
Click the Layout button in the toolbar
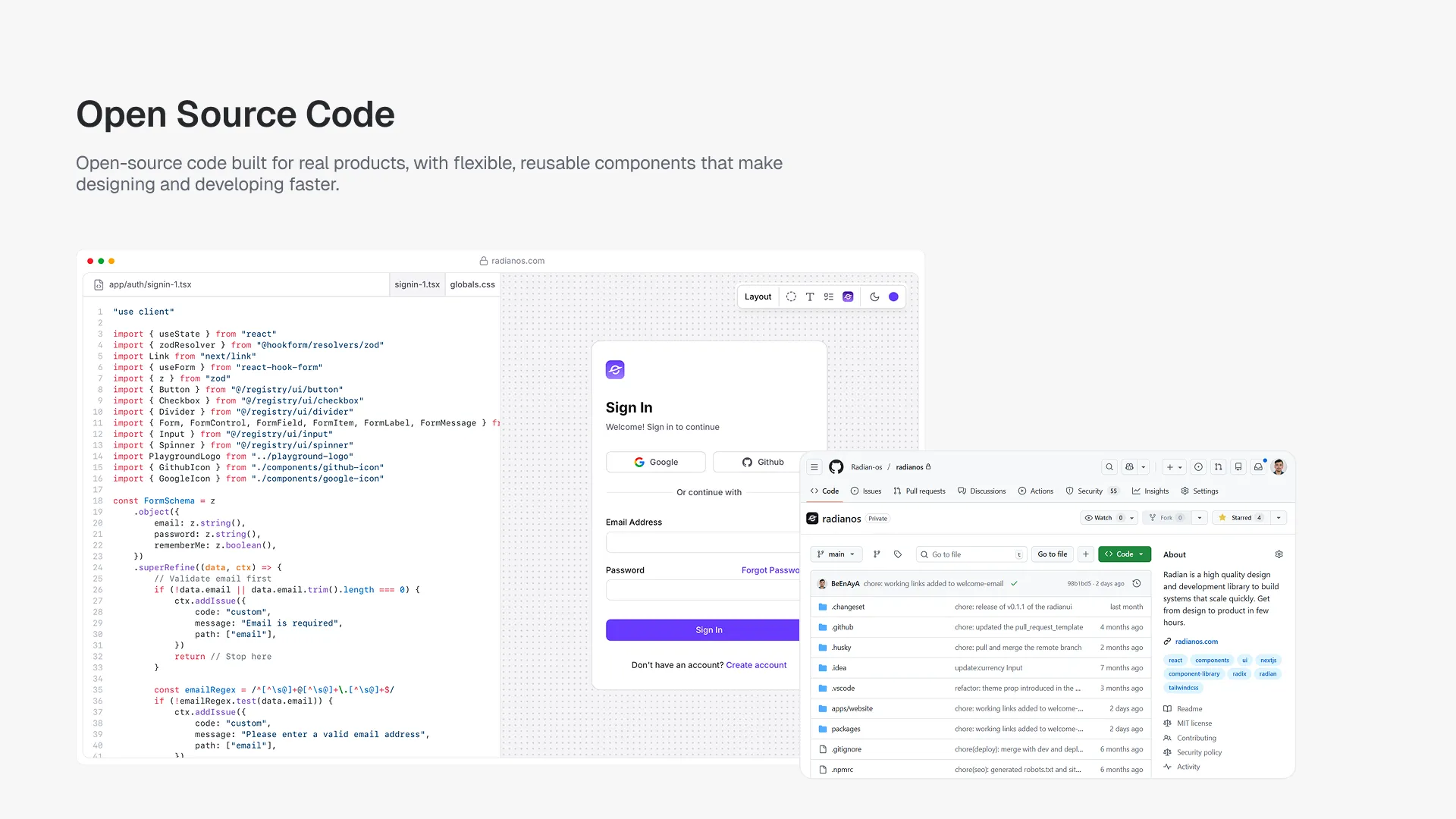(758, 297)
